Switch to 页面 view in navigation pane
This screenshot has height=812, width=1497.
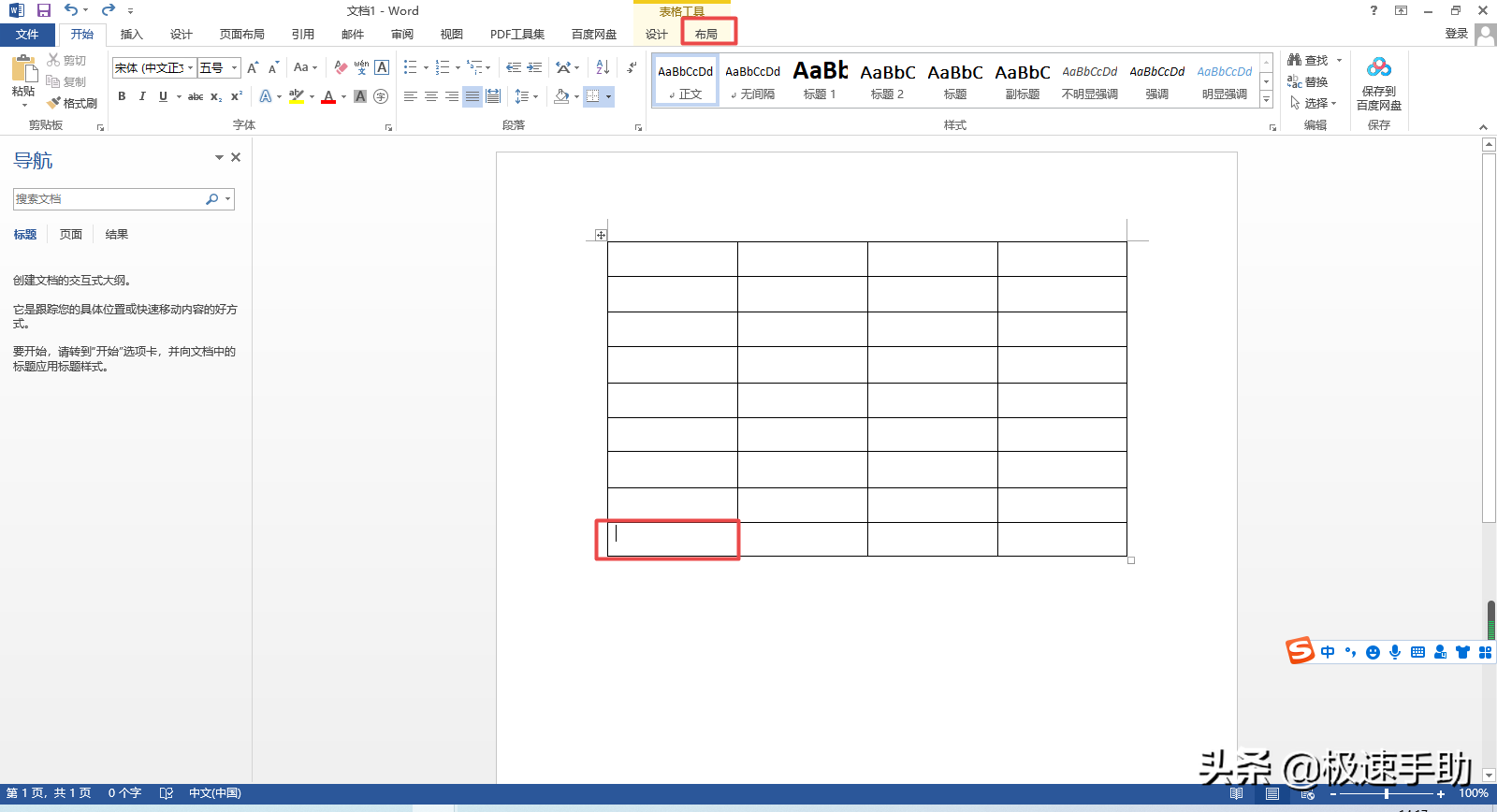71,235
